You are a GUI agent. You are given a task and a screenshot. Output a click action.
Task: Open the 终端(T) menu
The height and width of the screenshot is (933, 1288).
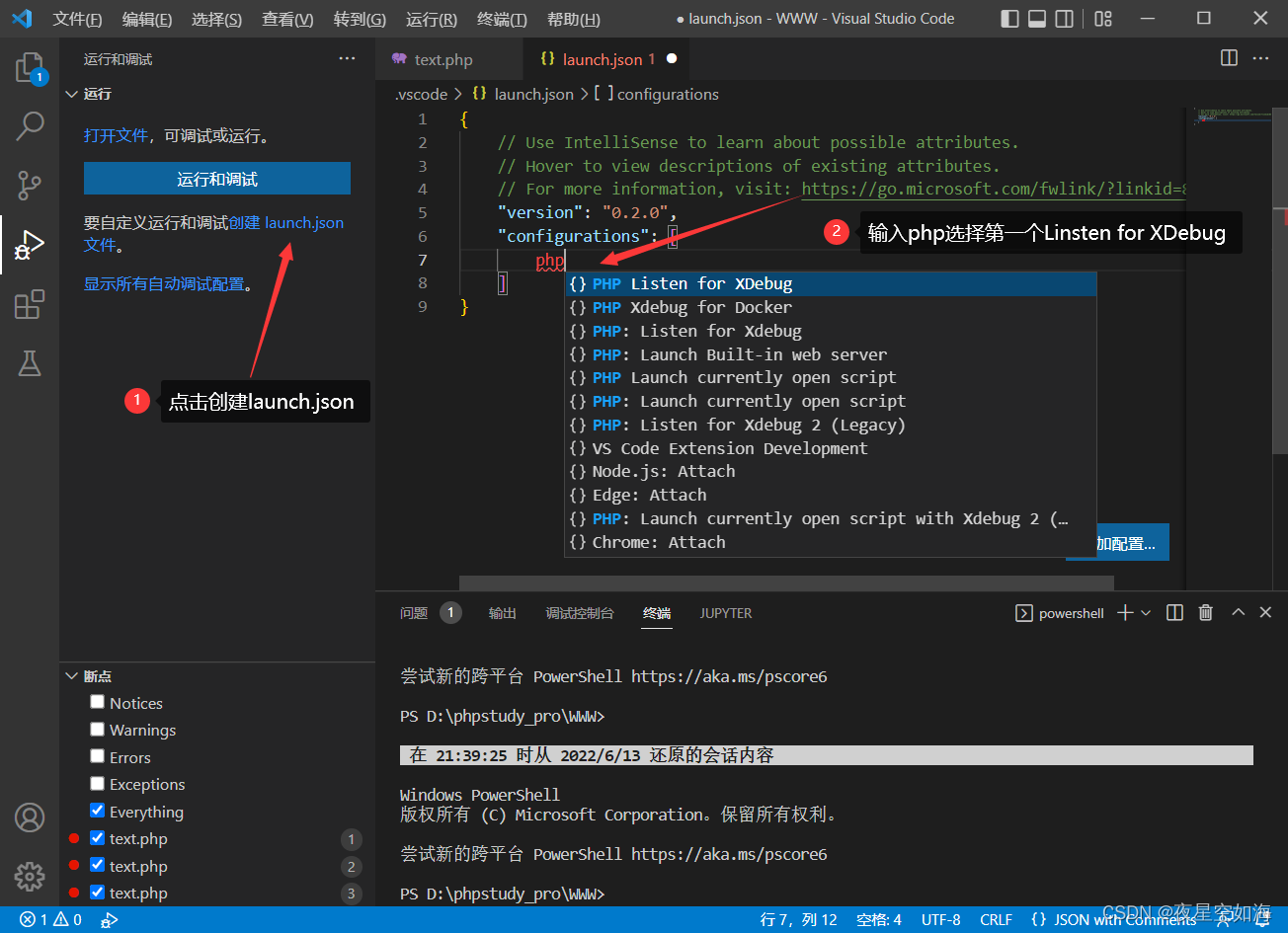tap(502, 19)
